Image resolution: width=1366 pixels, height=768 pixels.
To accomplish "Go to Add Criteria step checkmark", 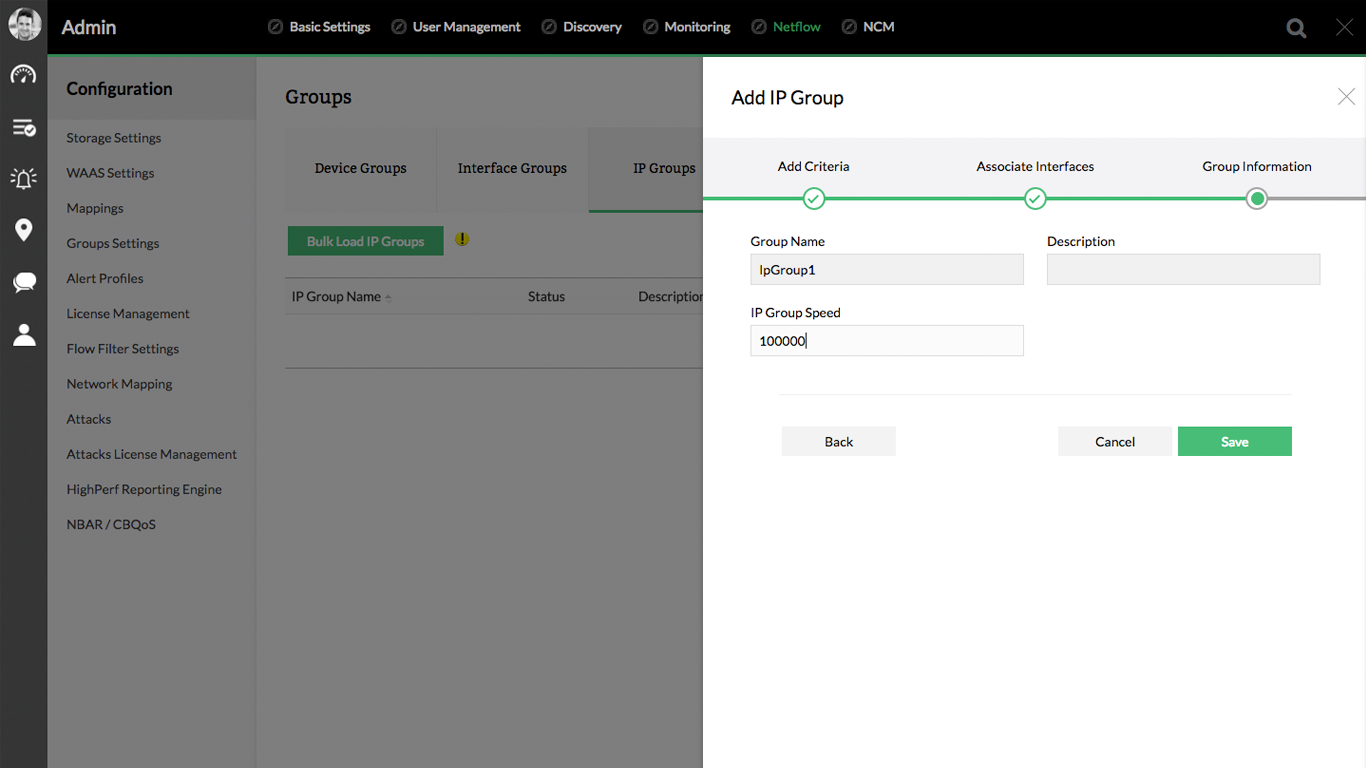I will point(814,199).
